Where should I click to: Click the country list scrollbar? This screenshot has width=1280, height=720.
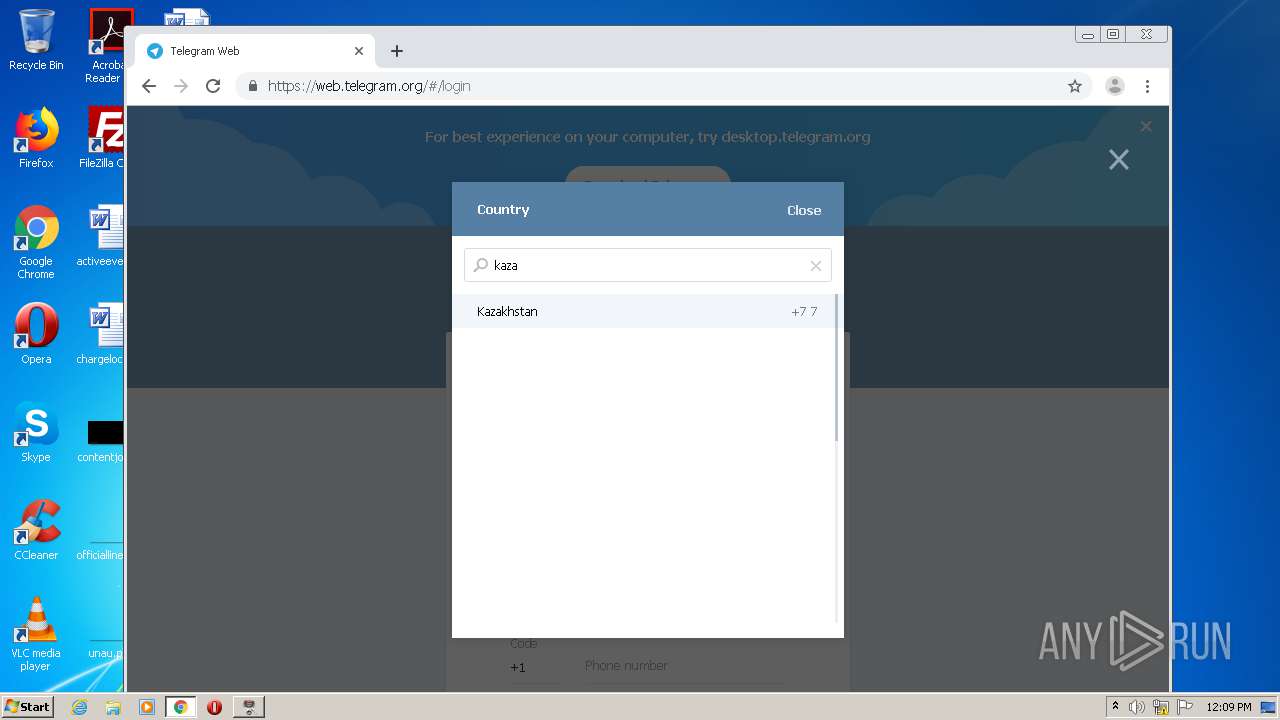coord(836,368)
